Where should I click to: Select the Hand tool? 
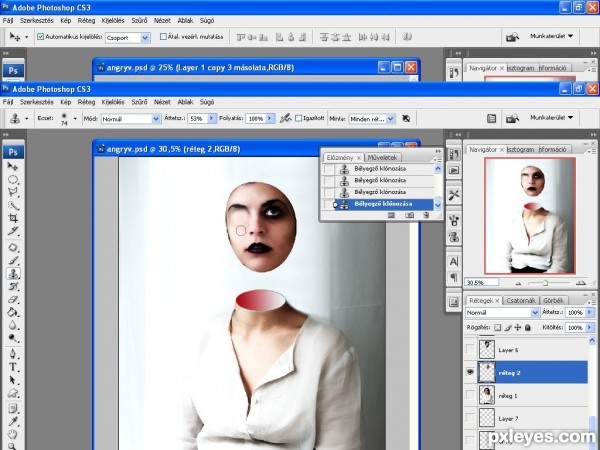13,434
